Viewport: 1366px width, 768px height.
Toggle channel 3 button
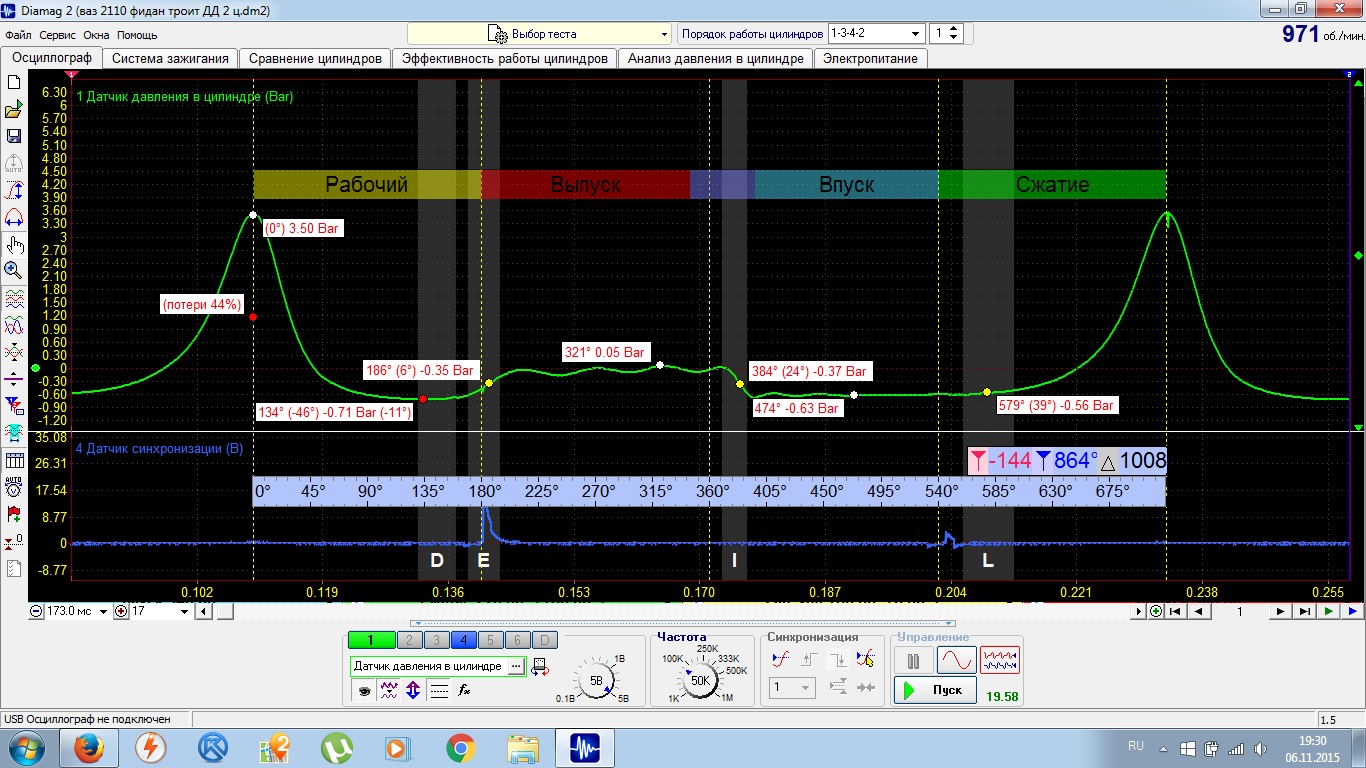pos(436,641)
